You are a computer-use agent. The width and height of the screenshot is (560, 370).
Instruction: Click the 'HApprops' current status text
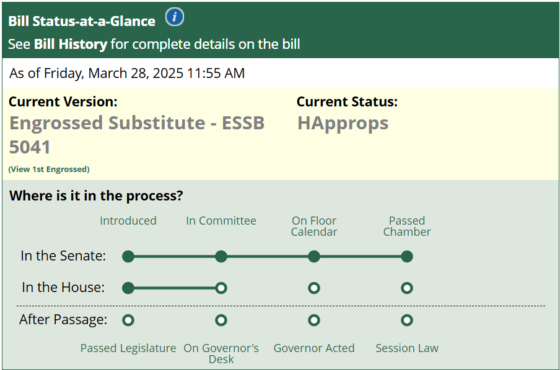(x=343, y=124)
